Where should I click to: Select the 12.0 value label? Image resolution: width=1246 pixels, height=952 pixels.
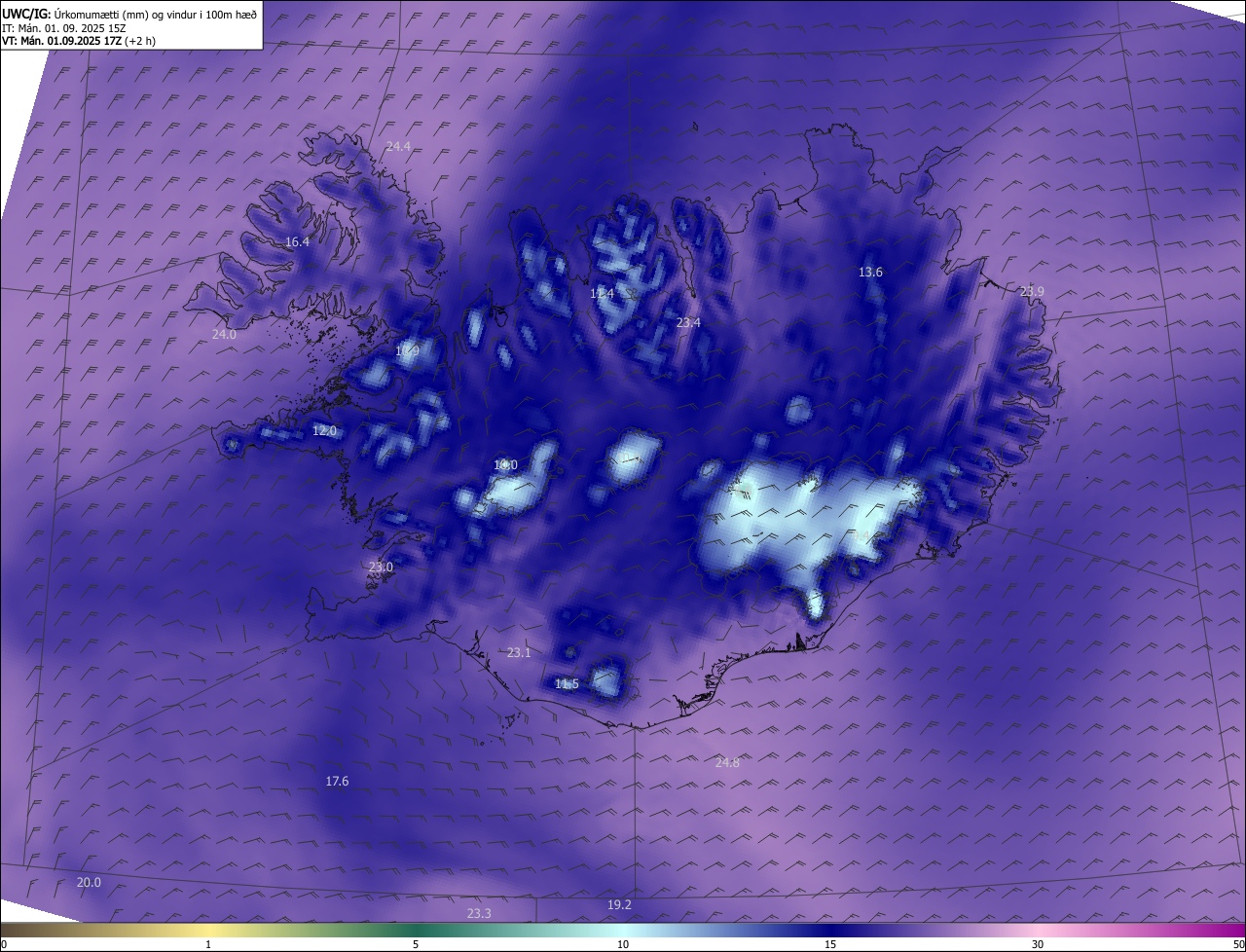pos(324,431)
